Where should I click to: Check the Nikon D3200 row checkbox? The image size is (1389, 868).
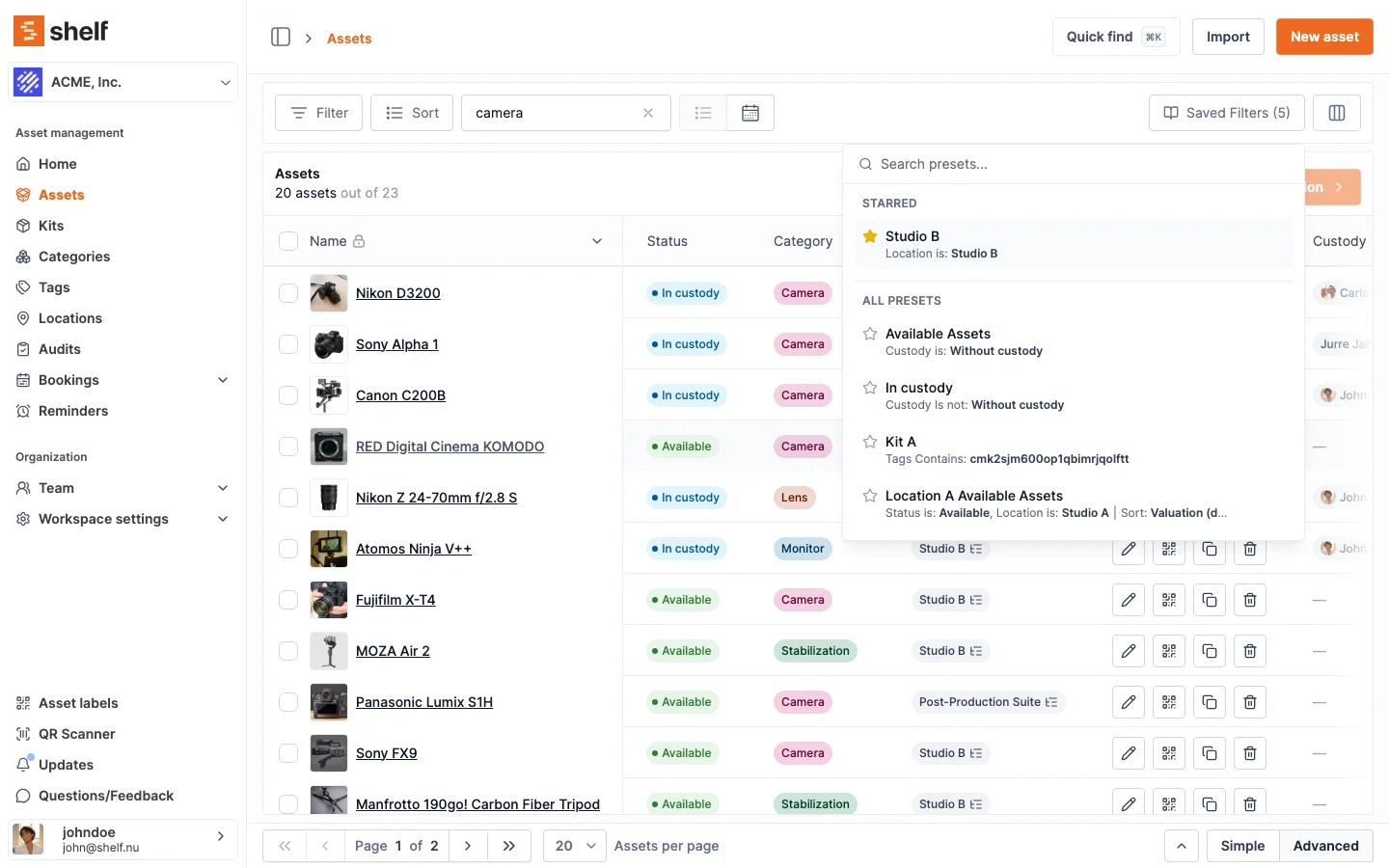[288, 293]
